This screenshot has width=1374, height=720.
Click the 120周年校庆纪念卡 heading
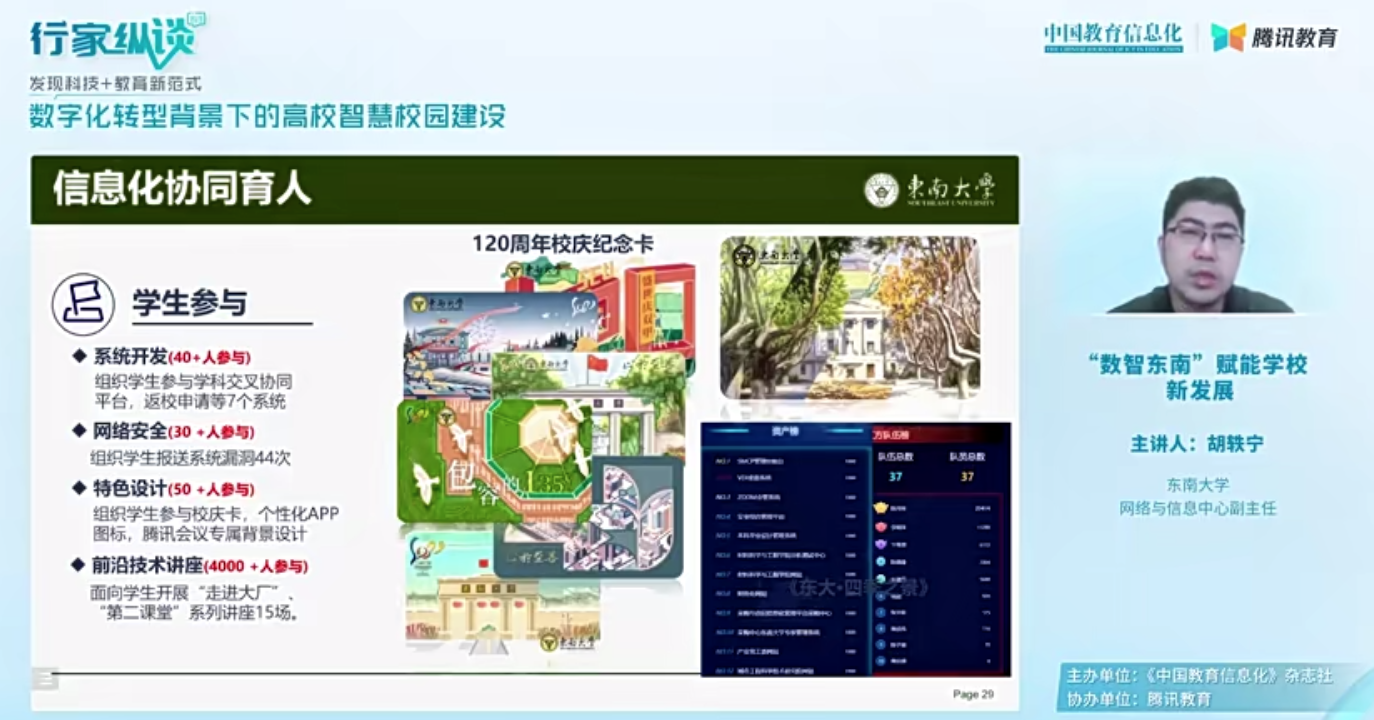[x=563, y=243]
